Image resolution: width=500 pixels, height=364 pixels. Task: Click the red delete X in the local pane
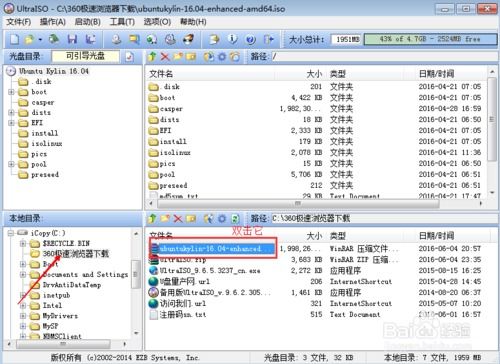(178, 219)
